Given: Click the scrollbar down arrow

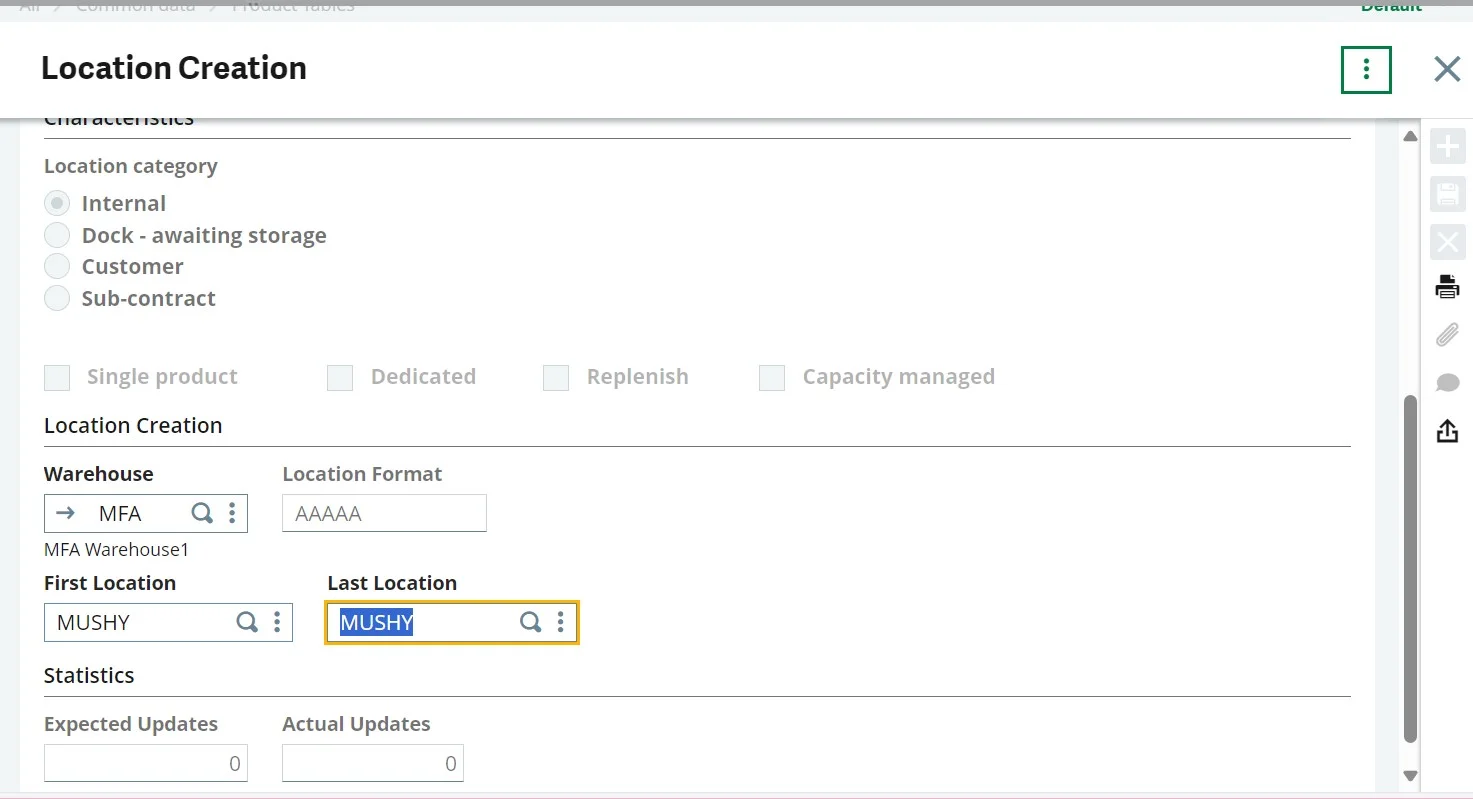Looking at the screenshot, I should [1410, 775].
